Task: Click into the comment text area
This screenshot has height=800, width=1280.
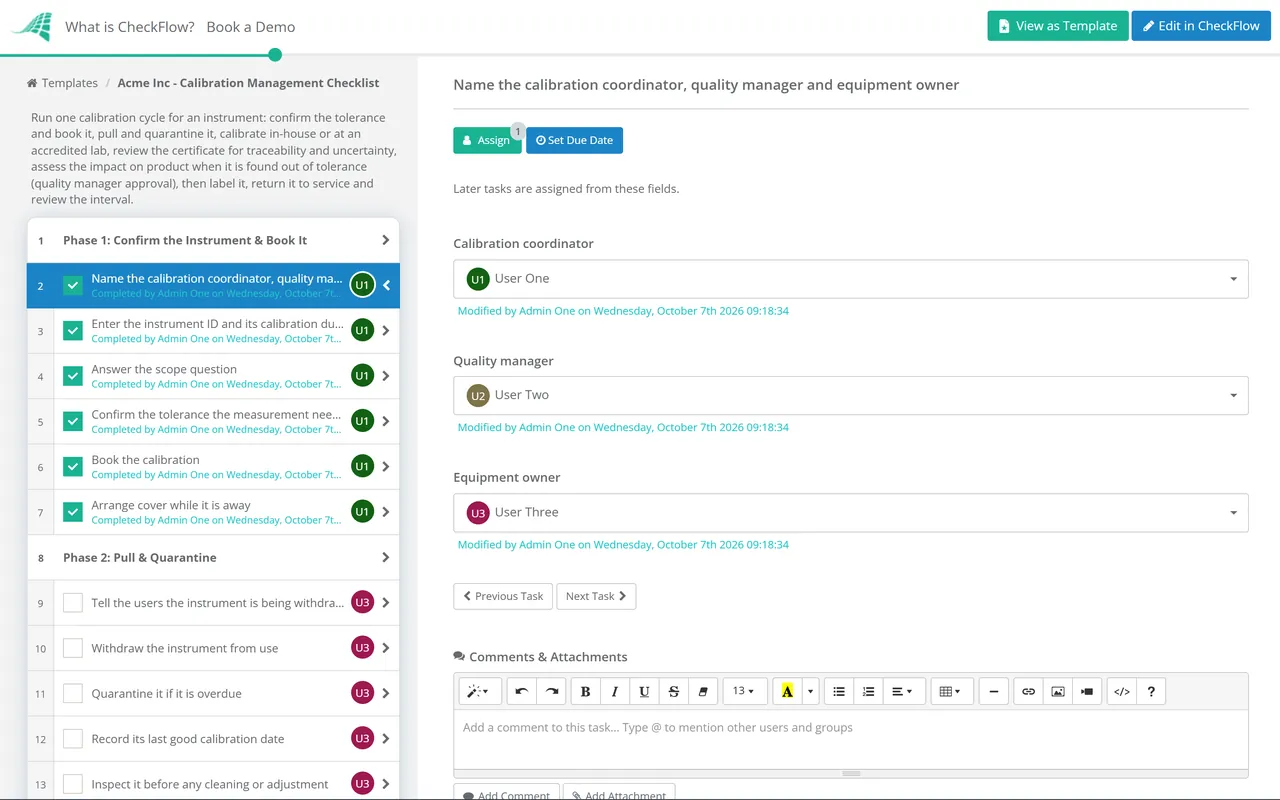Action: (x=851, y=739)
